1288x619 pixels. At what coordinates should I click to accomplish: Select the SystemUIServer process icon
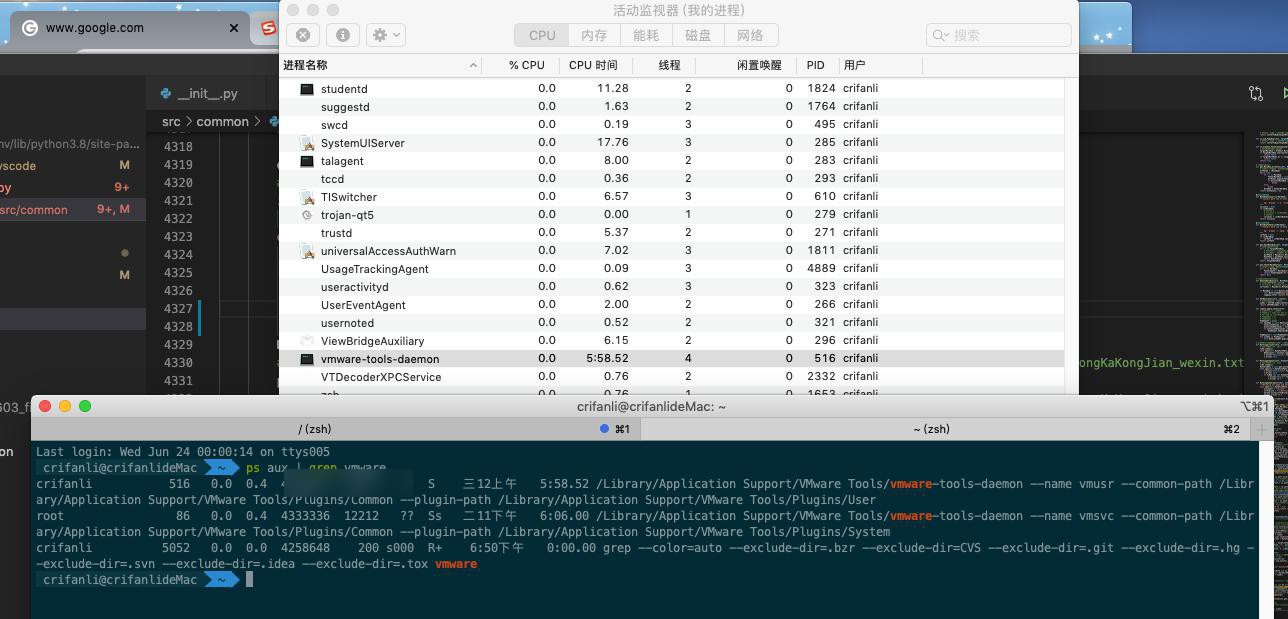tap(307, 143)
